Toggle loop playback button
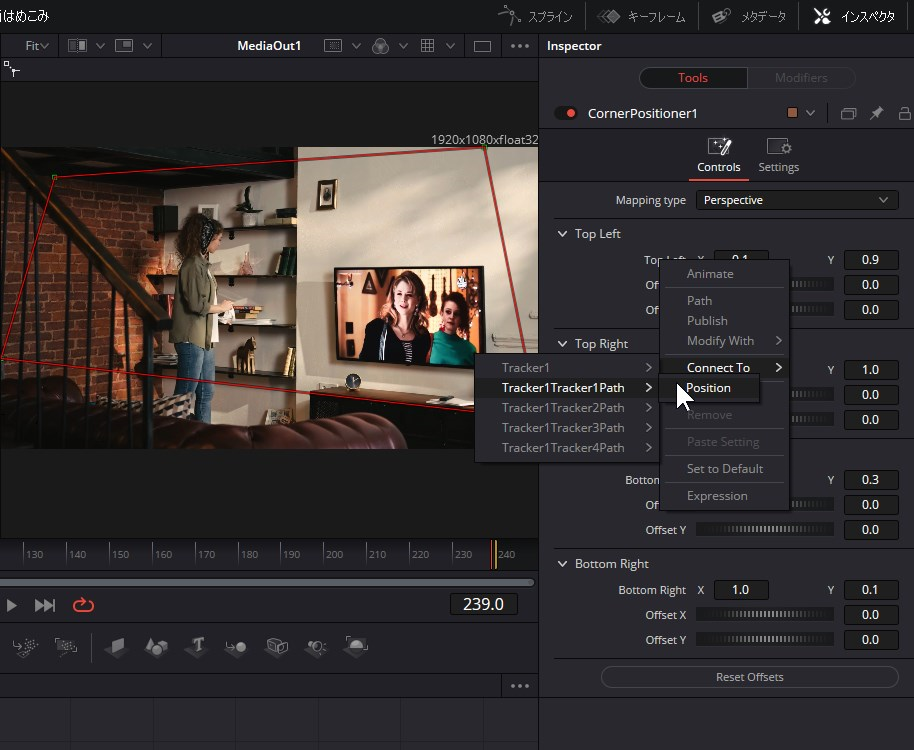914x750 pixels. [x=83, y=605]
